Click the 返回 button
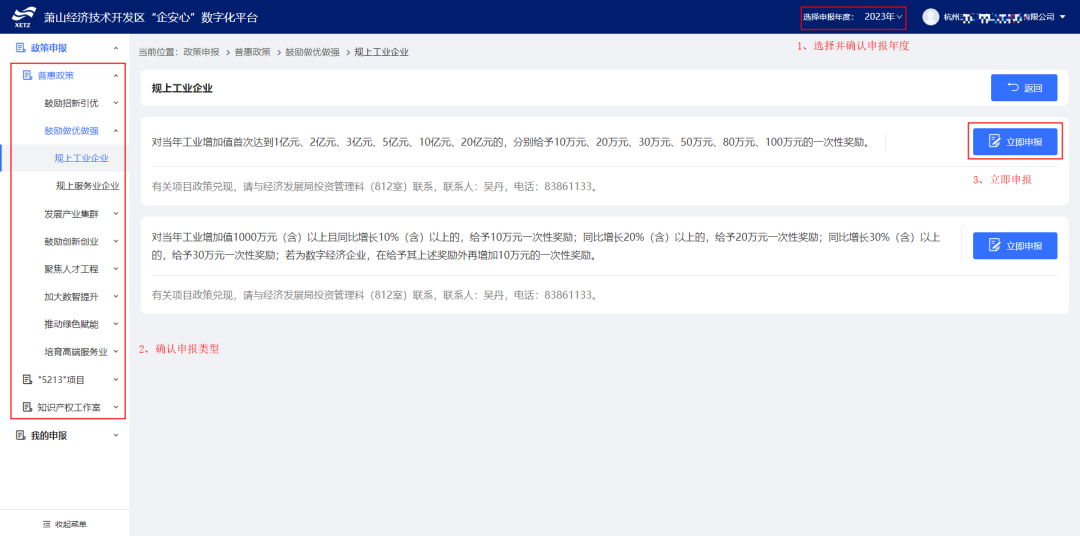The height and width of the screenshot is (536, 1080). tap(1024, 87)
